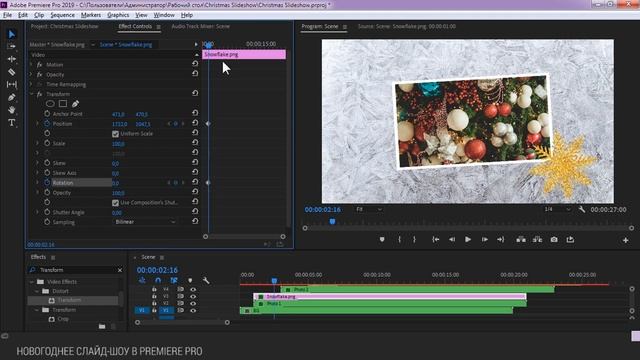Collapse Distort folder in Effects

coord(37,291)
